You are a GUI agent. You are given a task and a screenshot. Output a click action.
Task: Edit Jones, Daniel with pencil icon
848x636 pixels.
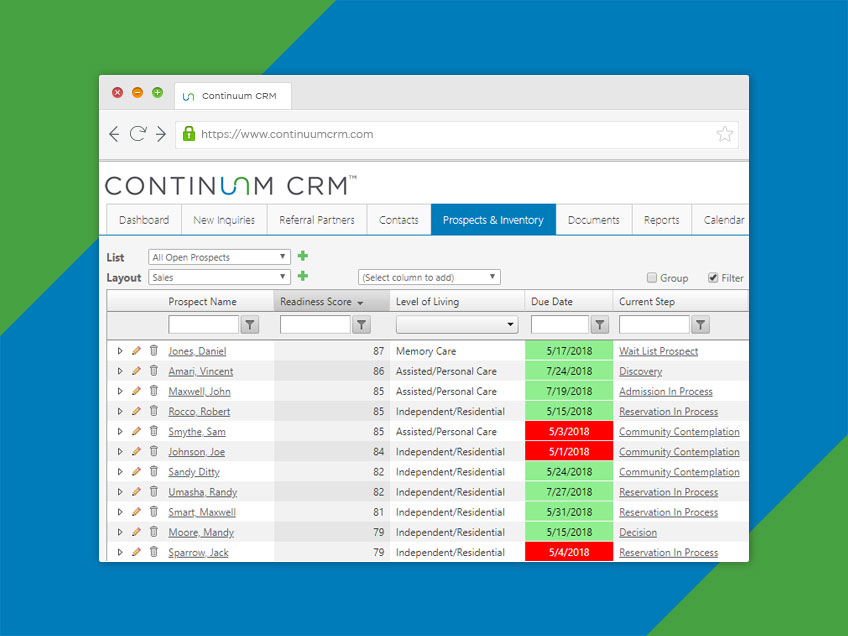coord(137,351)
